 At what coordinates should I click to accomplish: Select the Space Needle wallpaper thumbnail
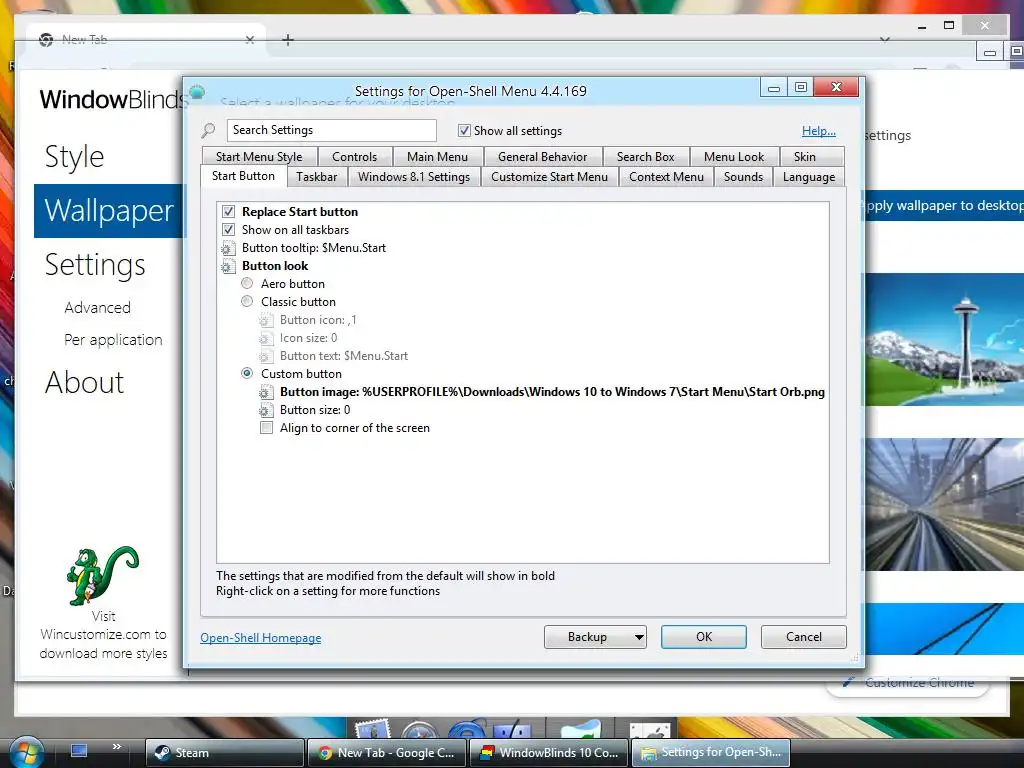[944, 340]
